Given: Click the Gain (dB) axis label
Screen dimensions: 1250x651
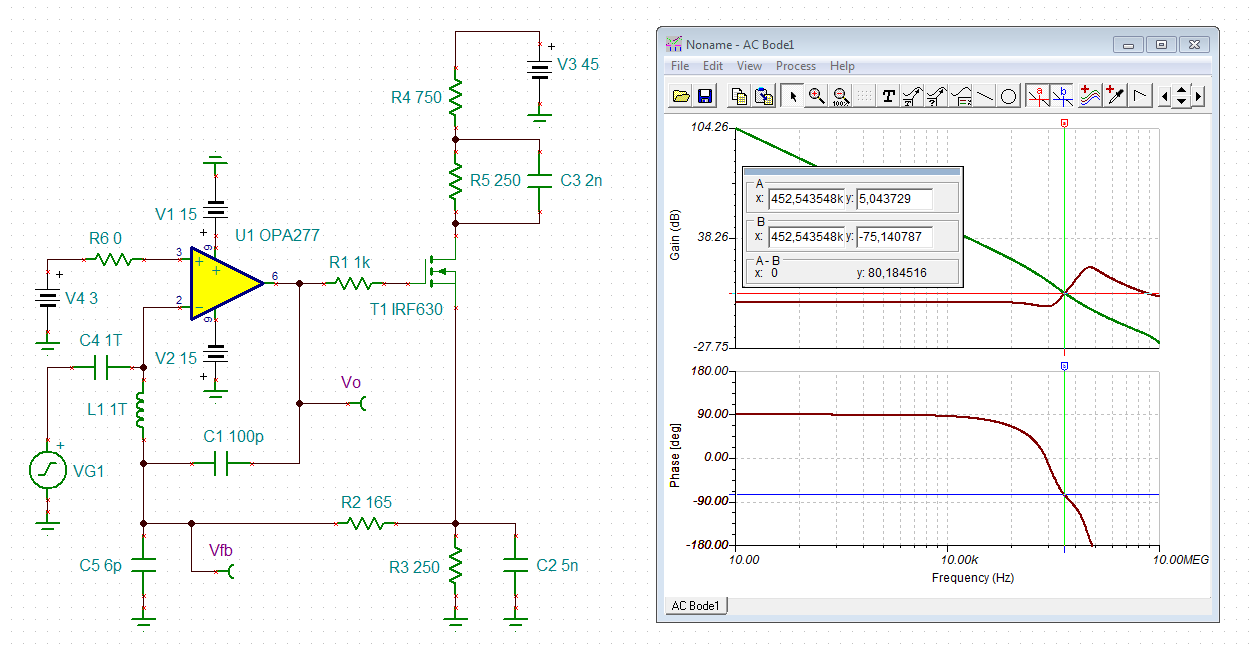Looking at the screenshot, I should [675, 236].
